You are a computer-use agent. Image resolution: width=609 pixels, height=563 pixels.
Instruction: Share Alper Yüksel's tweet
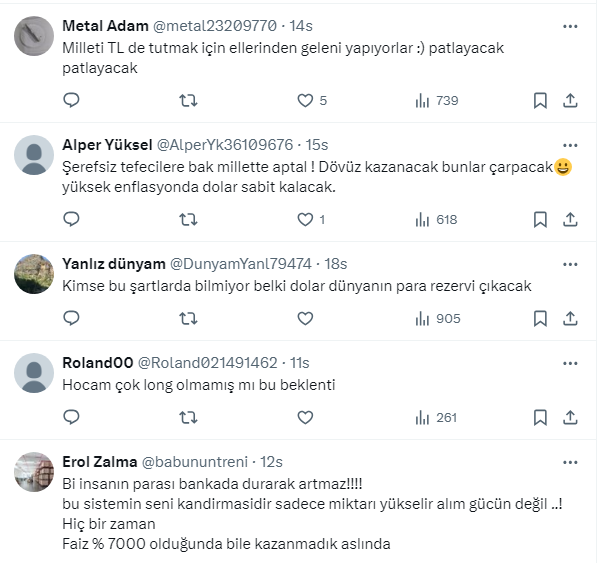(x=570, y=219)
